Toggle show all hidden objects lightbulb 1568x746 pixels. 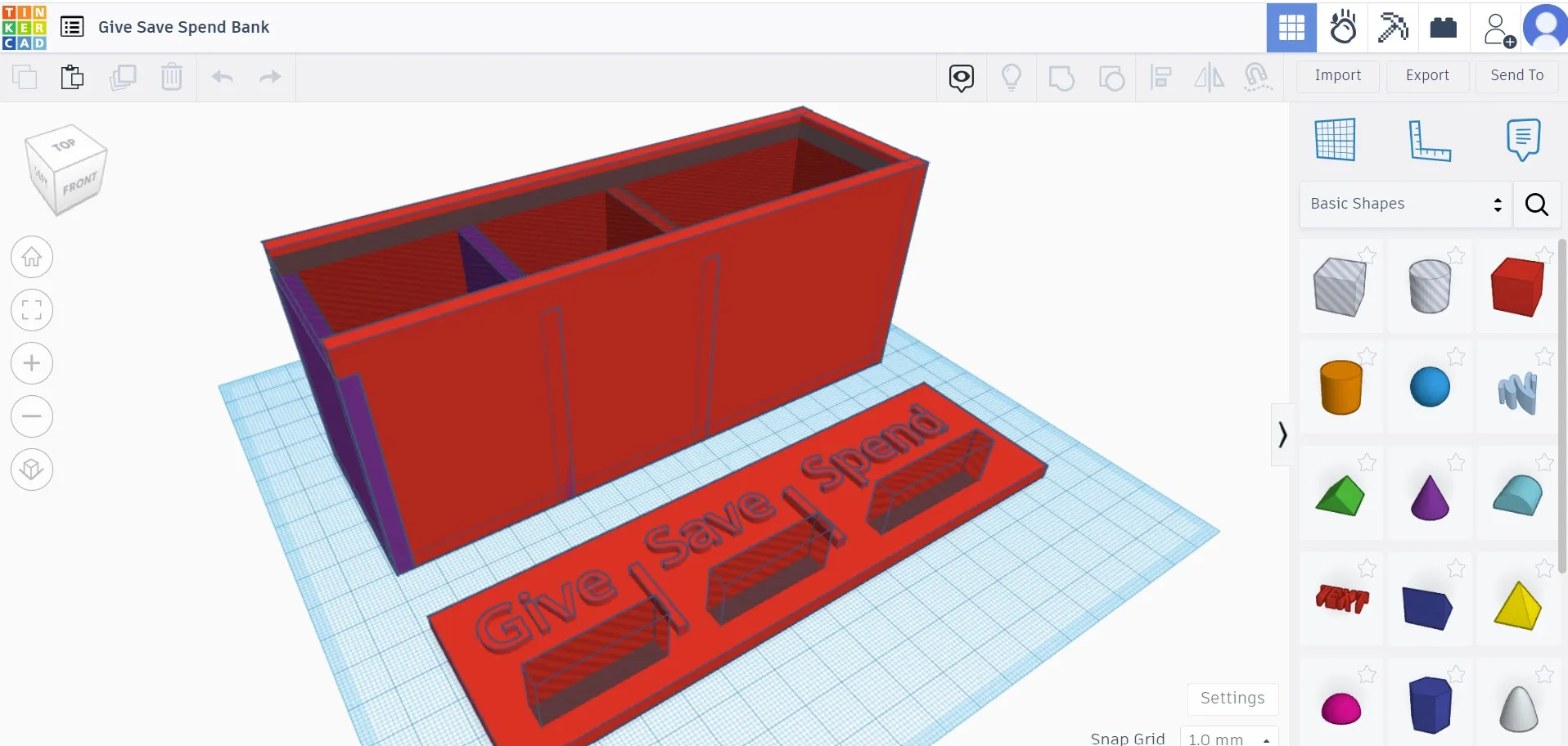(1012, 78)
